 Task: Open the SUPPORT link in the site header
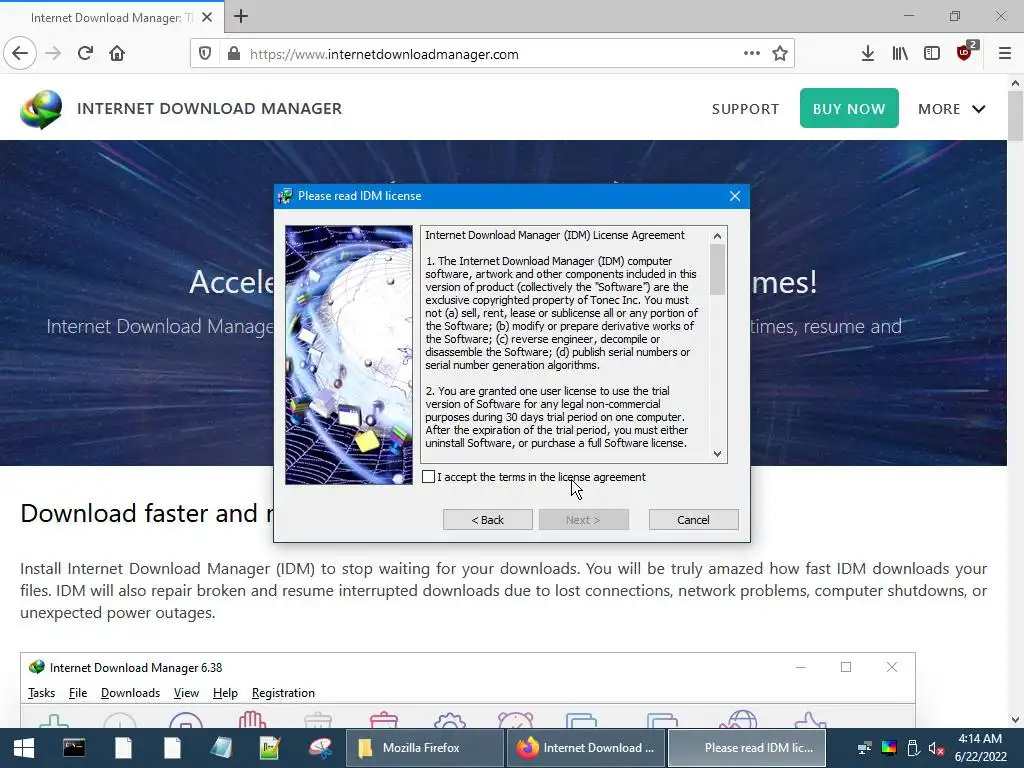(745, 109)
